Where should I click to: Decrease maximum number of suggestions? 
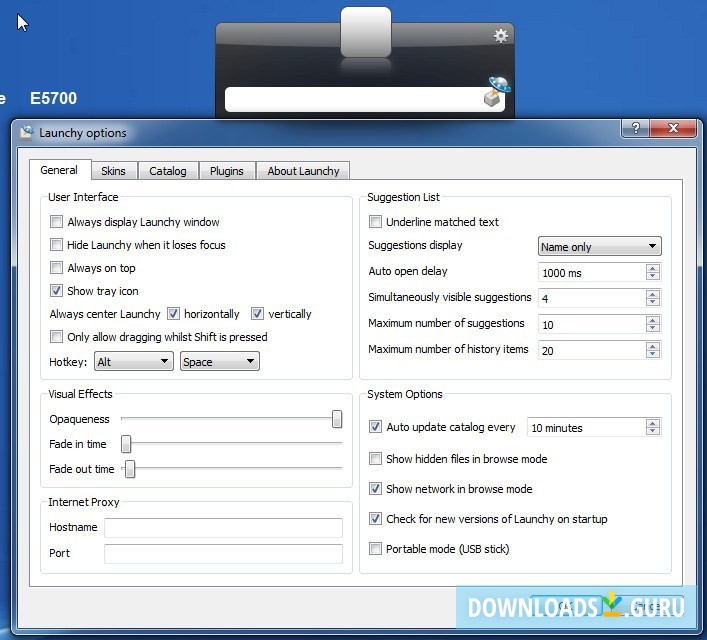point(652,328)
